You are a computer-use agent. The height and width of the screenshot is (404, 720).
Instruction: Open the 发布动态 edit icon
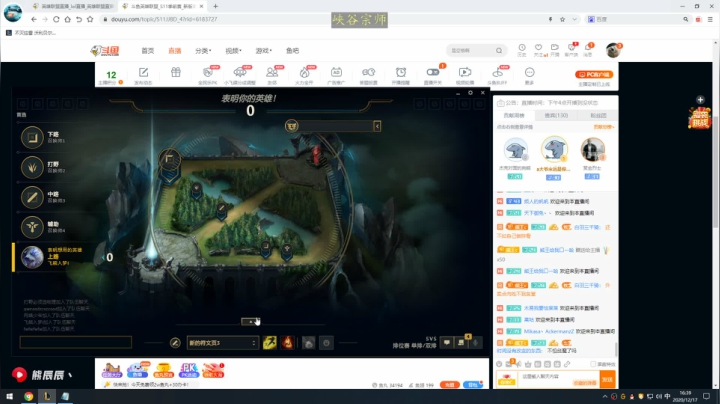tap(143, 73)
